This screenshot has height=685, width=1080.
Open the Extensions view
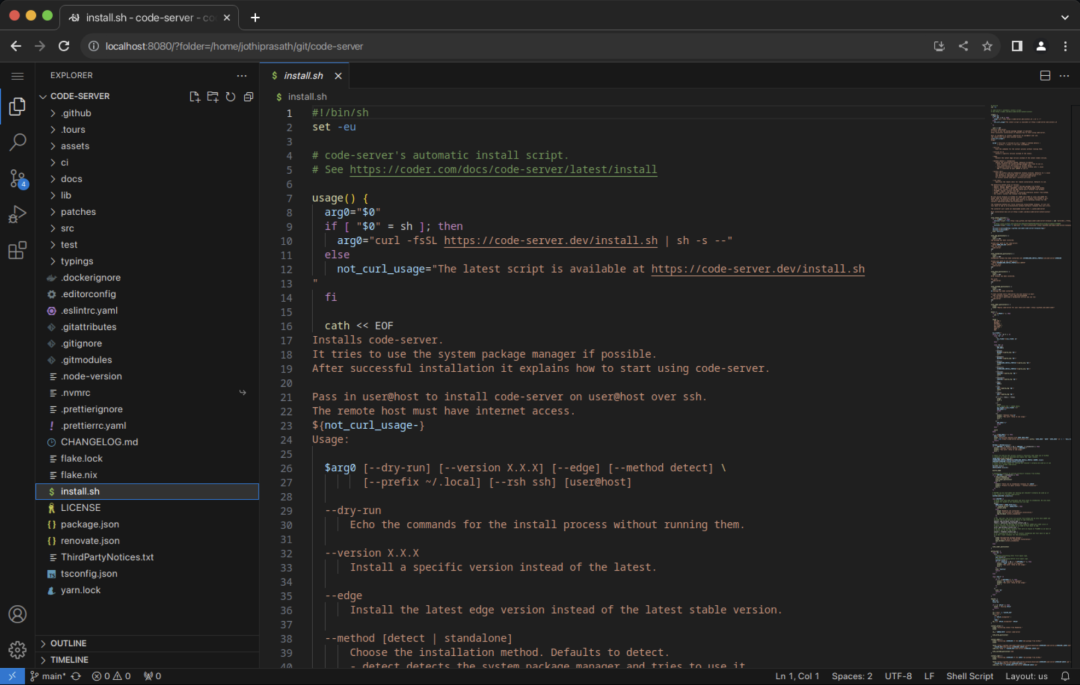click(x=17, y=250)
